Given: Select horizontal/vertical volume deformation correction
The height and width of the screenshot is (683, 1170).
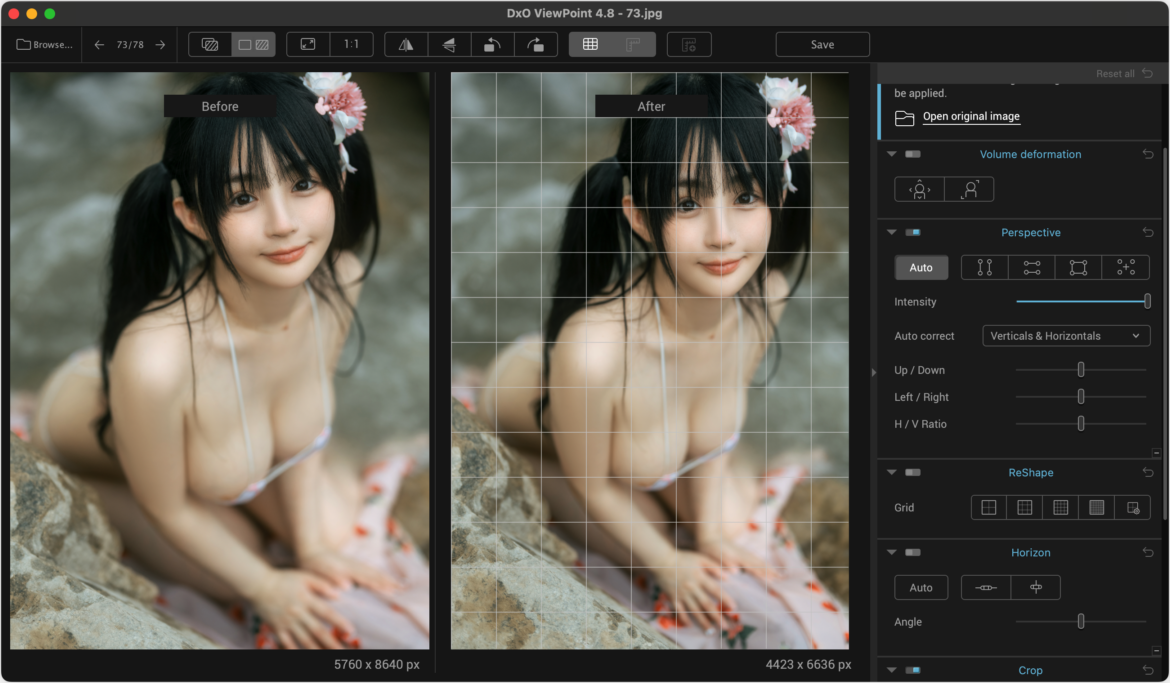Looking at the screenshot, I should point(919,190).
